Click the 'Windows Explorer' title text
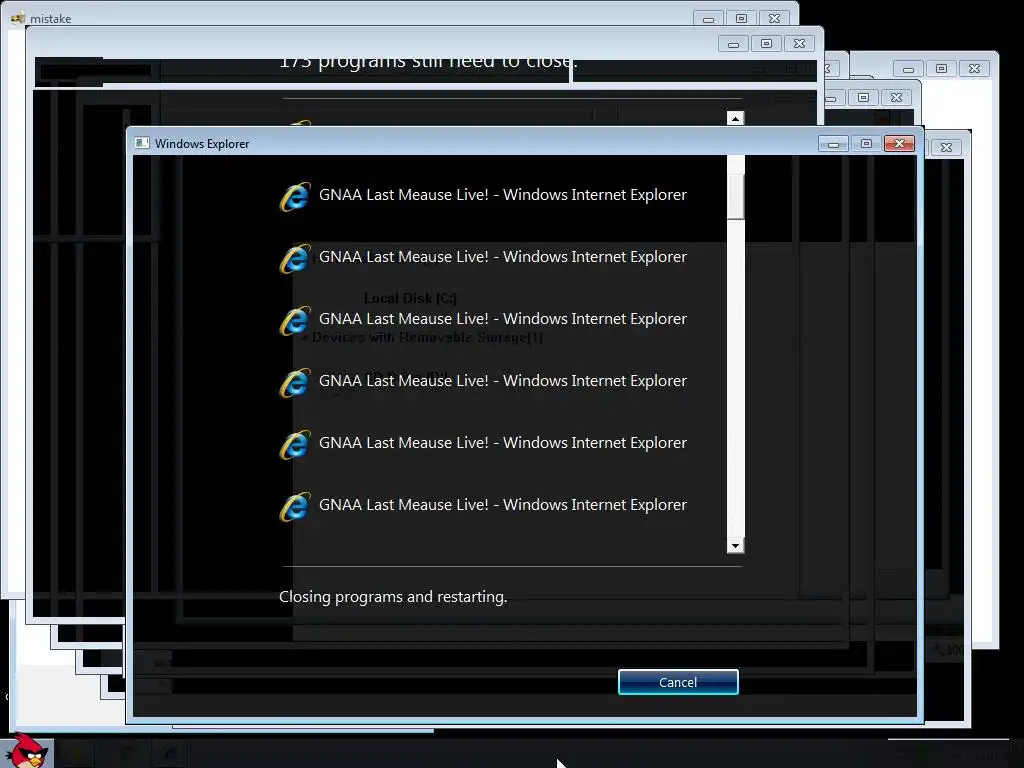This screenshot has height=768, width=1024. coord(202,144)
